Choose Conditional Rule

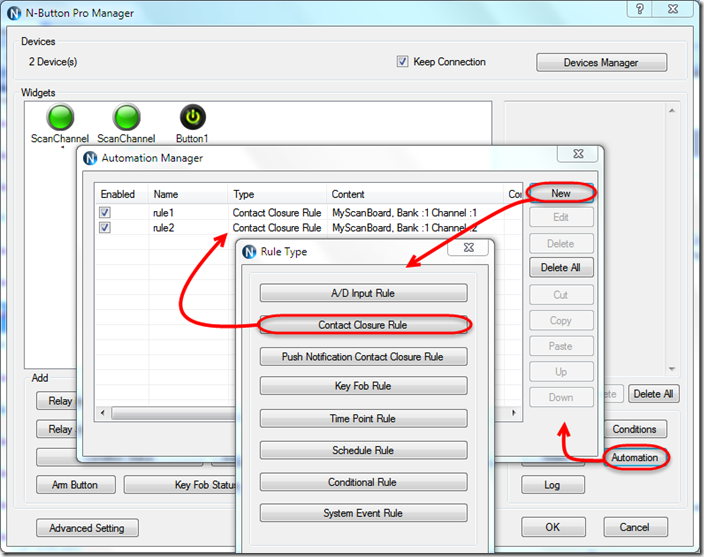coord(363,482)
